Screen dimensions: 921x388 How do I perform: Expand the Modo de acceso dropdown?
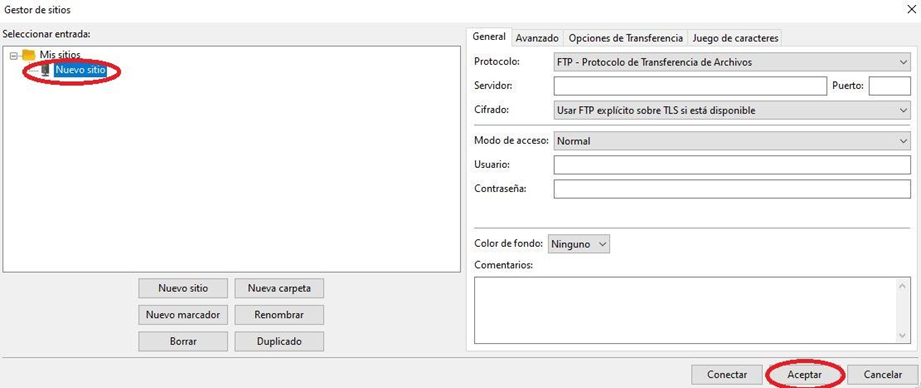732,141
